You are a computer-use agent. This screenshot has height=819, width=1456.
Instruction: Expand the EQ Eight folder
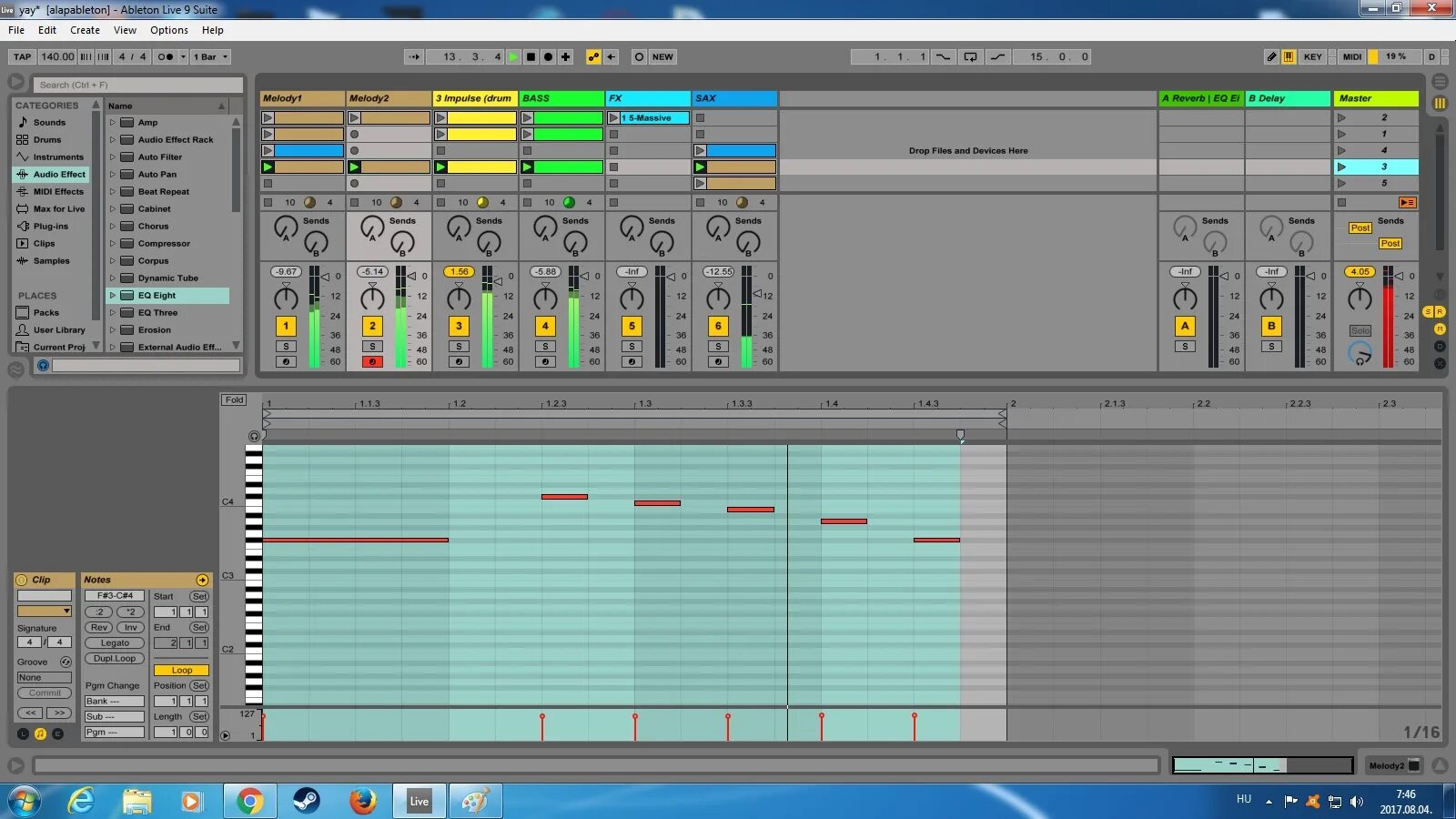[113, 295]
